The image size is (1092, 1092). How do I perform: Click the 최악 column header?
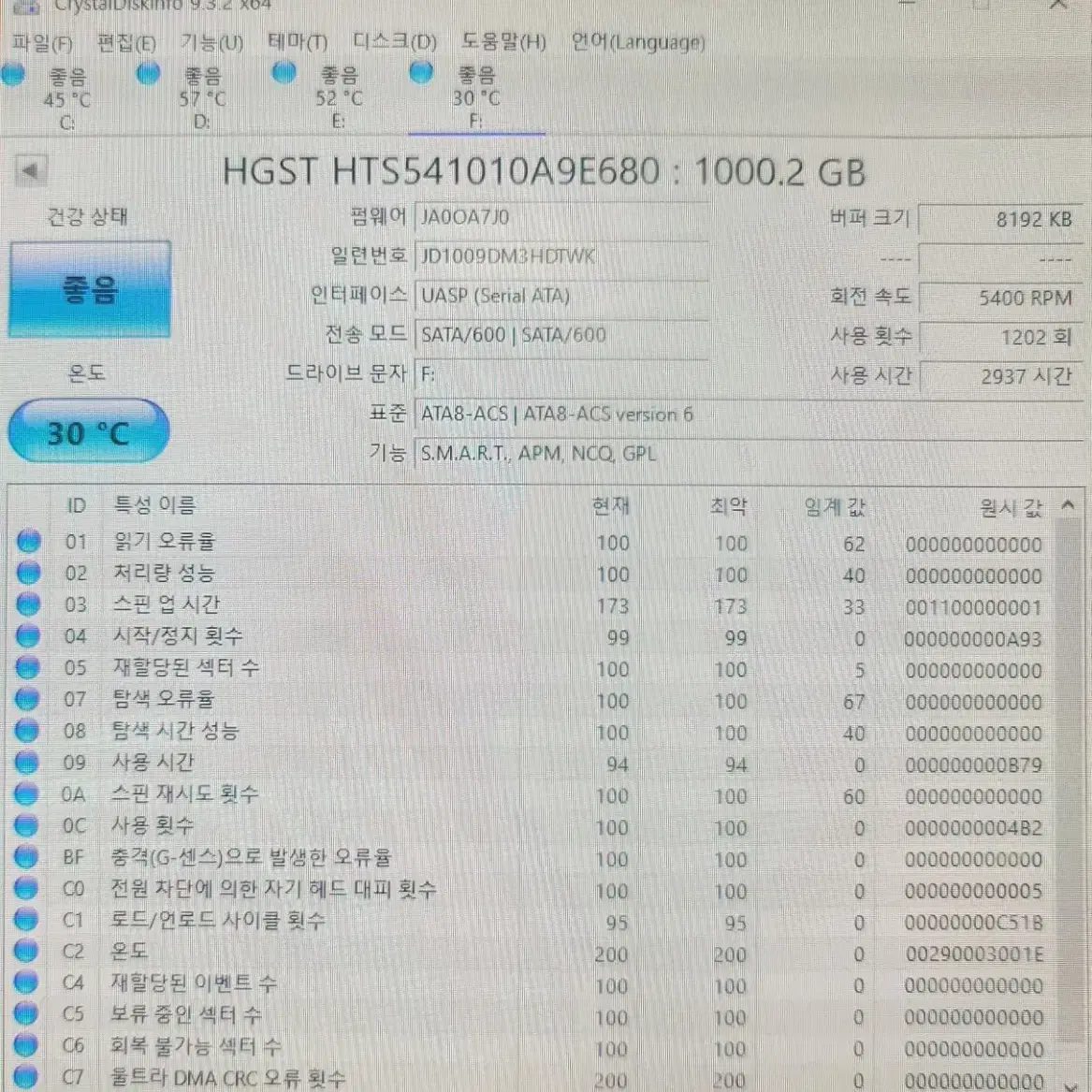point(728,505)
